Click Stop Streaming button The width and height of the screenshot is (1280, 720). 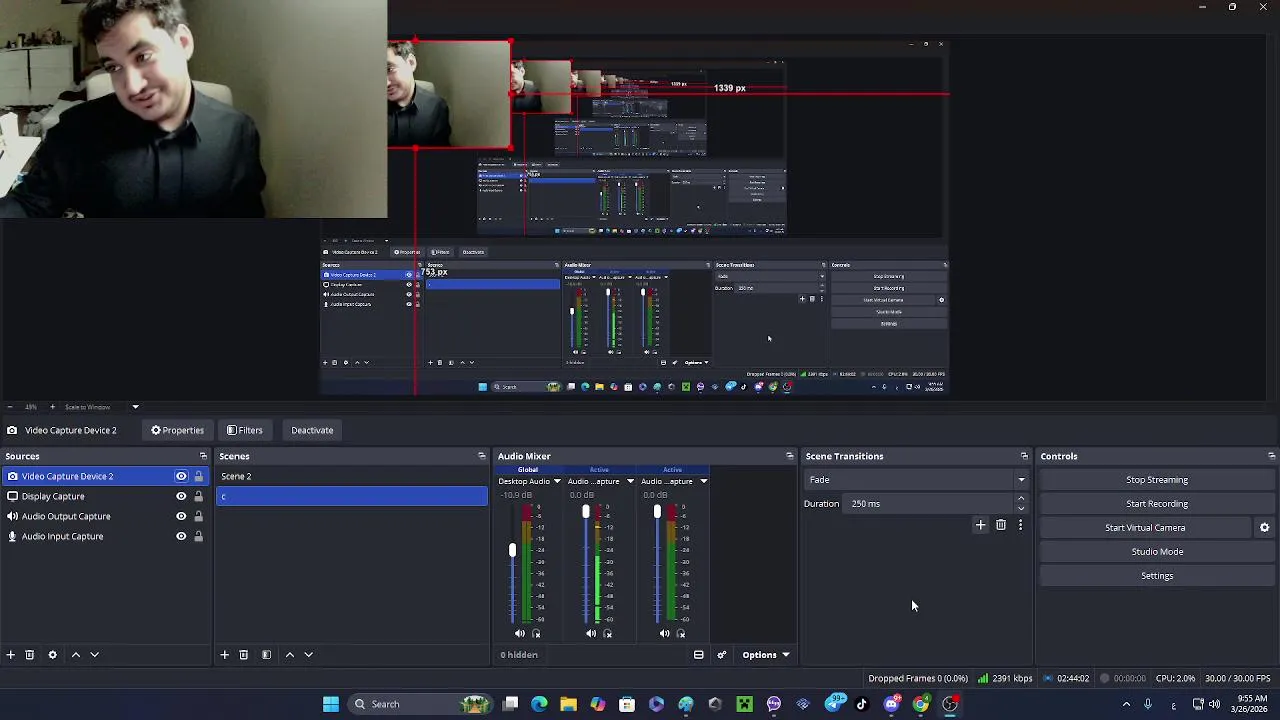tap(1157, 480)
